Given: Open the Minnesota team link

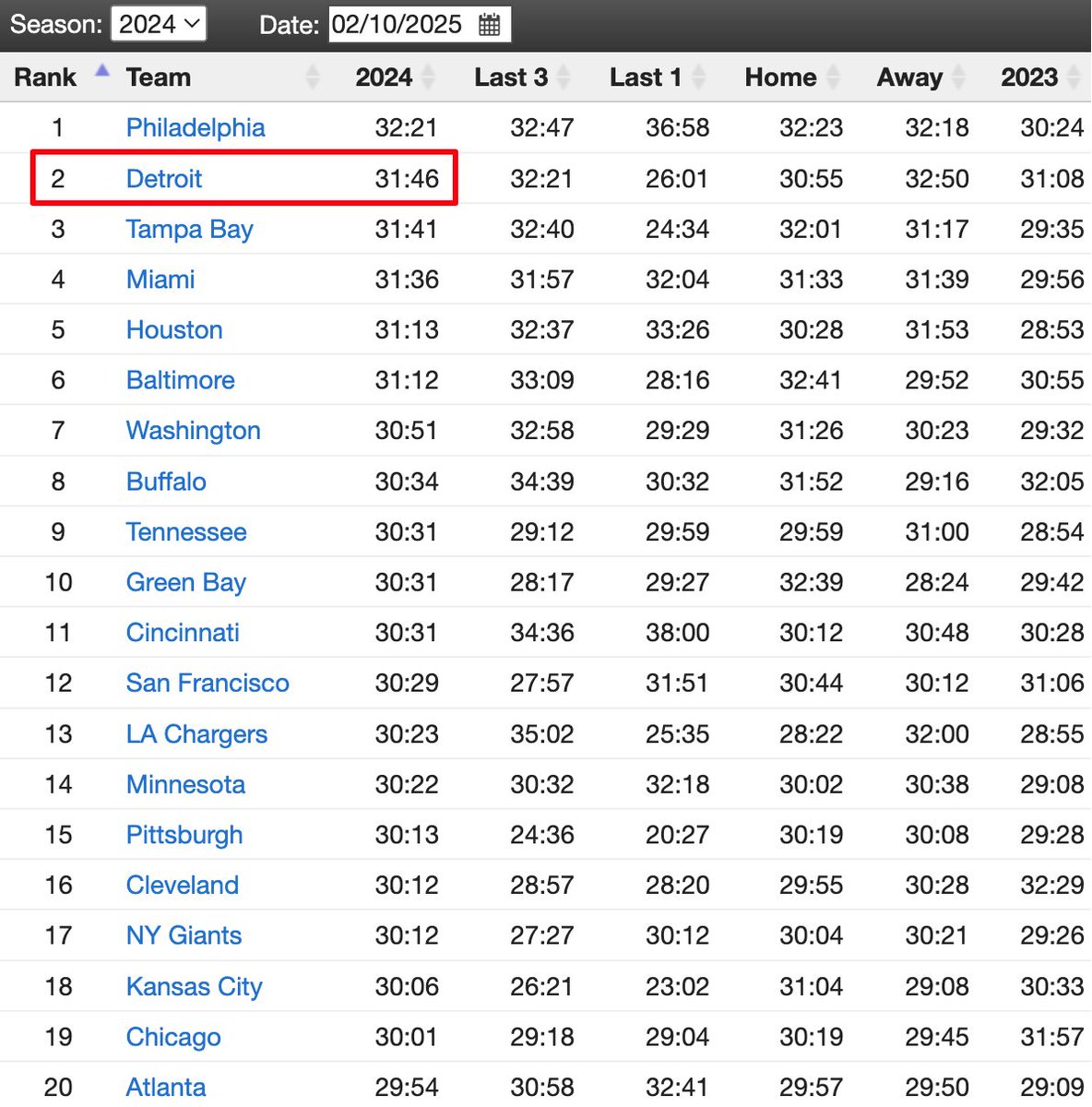Looking at the screenshot, I should click(185, 784).
